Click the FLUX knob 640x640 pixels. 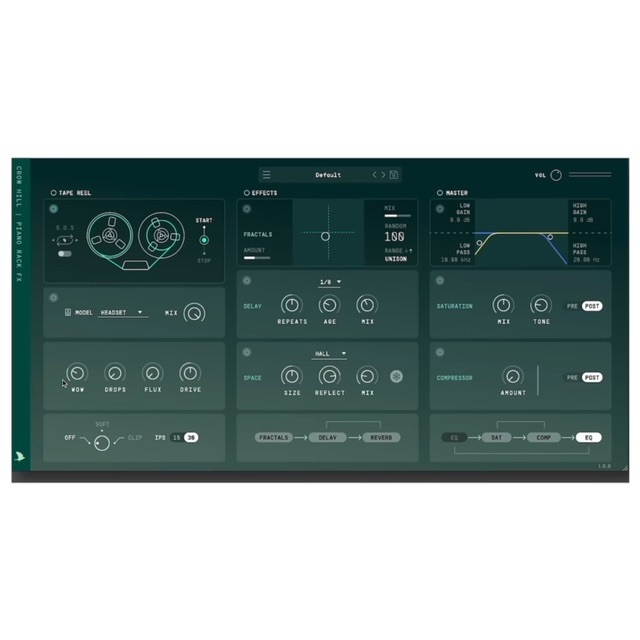[x=153, y=373]
